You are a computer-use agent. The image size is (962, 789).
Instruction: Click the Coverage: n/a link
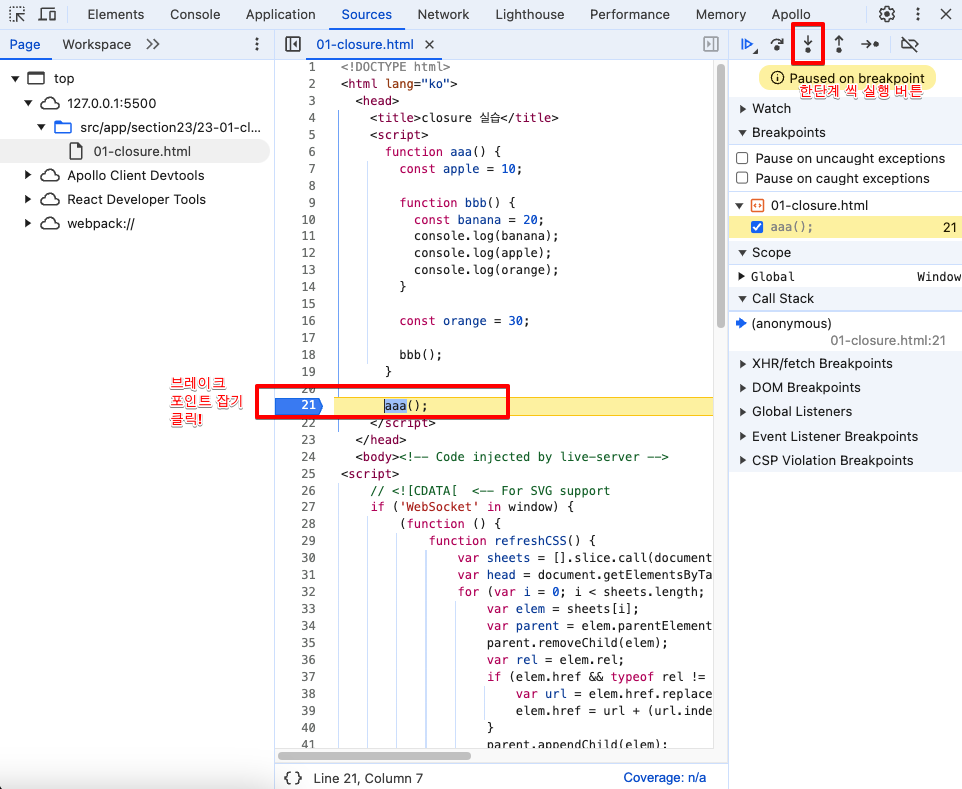pos(664,777)
